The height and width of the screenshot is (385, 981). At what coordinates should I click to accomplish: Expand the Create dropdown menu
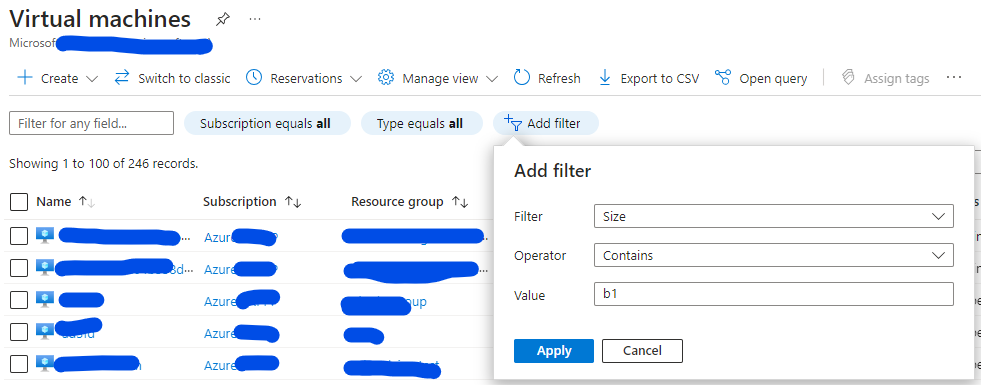tap(58, 78)
